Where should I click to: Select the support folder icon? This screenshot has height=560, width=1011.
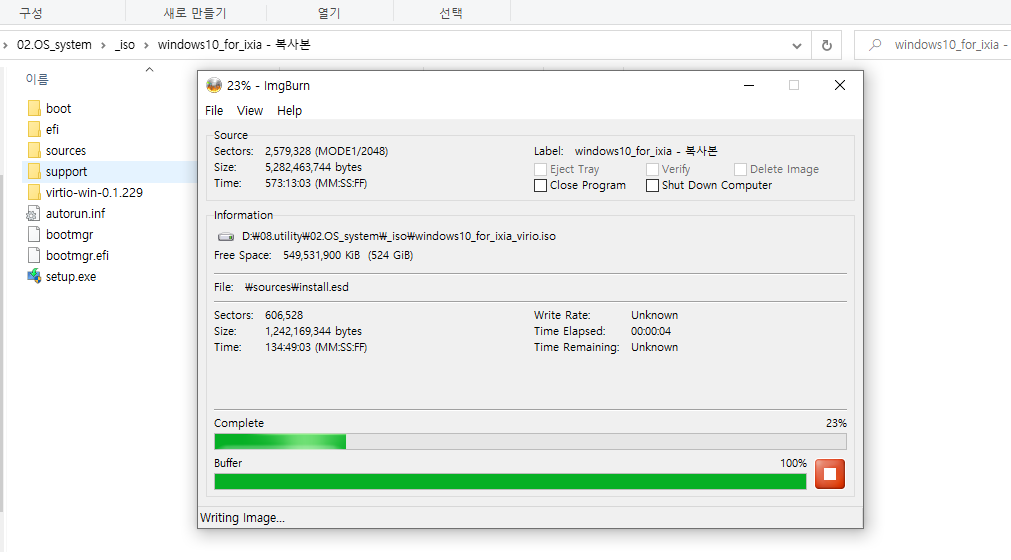pos(34,171)
